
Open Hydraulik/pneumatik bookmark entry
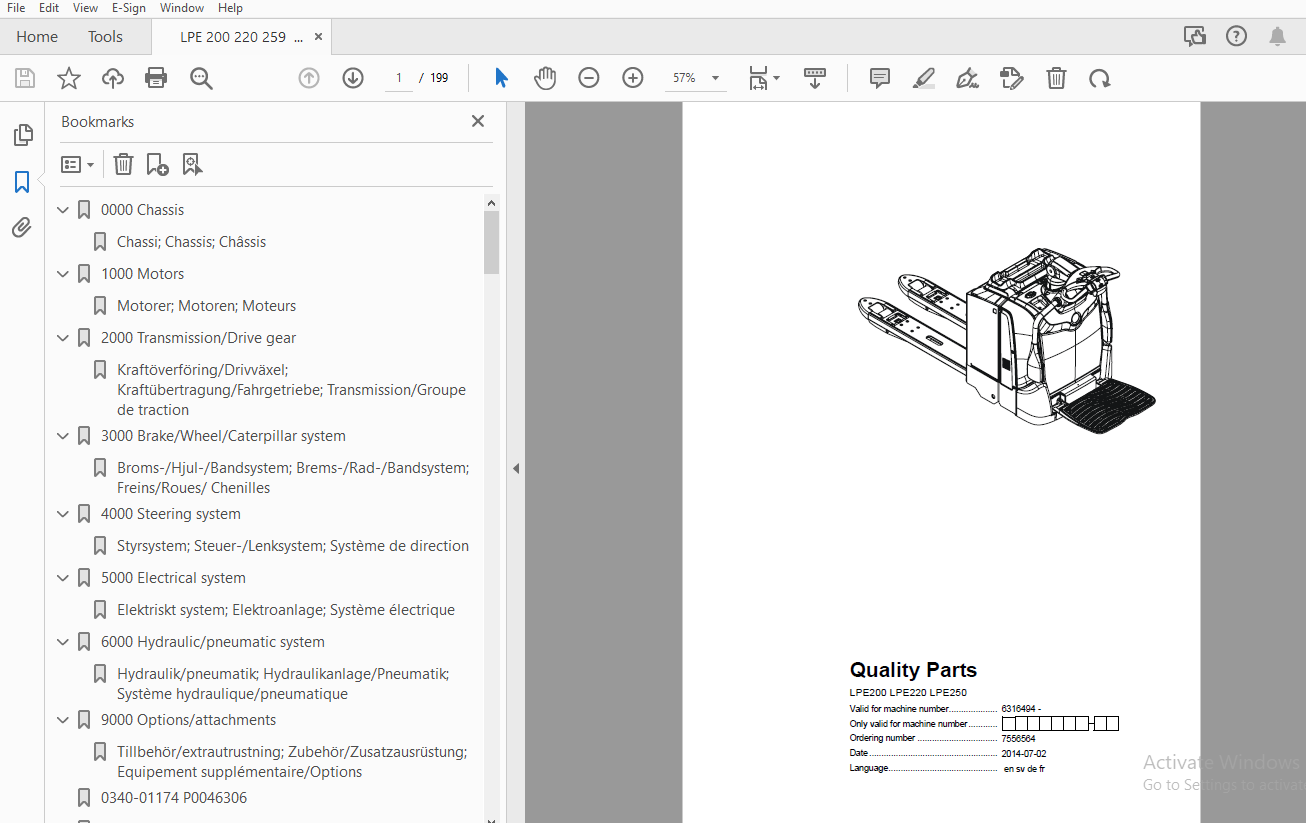click(283, 684)
